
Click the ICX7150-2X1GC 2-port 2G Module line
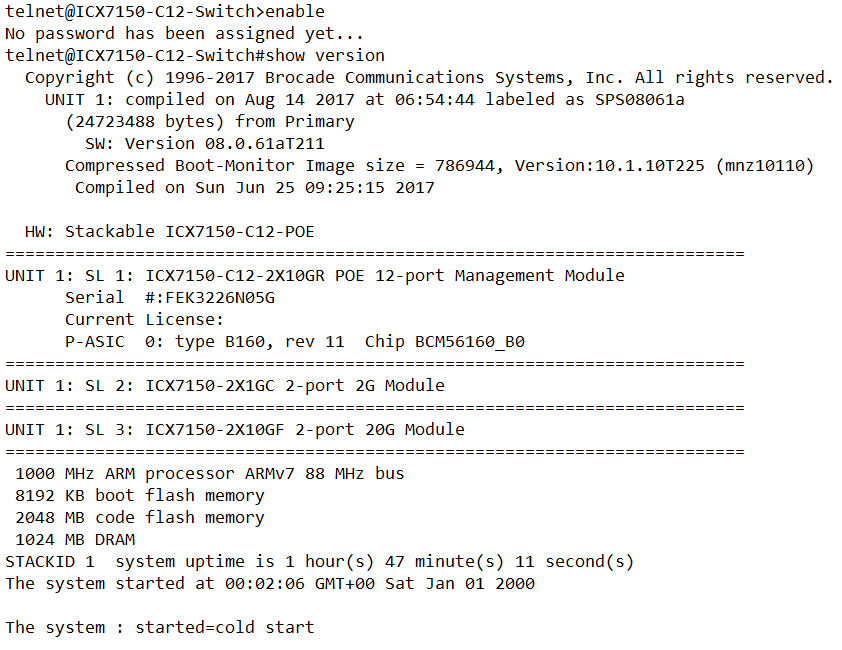coord(224,386)
